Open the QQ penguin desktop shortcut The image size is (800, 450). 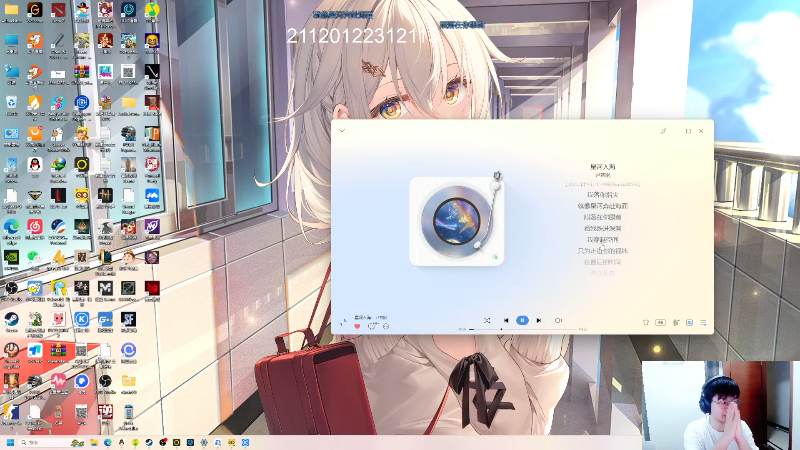coord(35,167)
